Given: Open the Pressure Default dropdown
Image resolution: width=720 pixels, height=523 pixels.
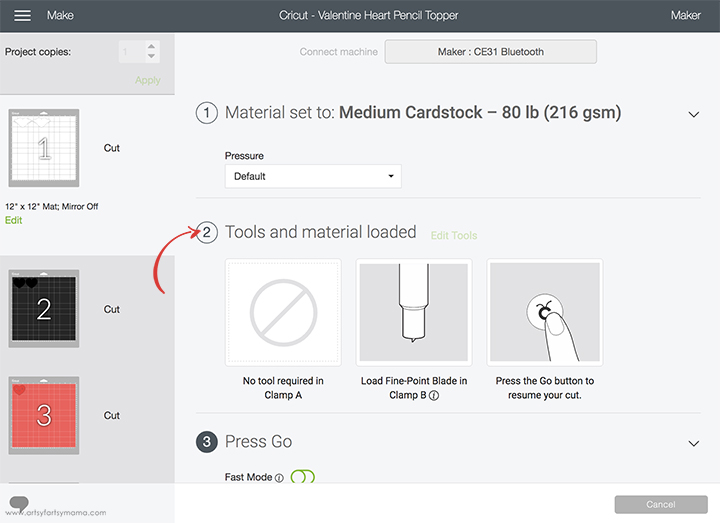Looking at the screenshot, I should 313,176.
